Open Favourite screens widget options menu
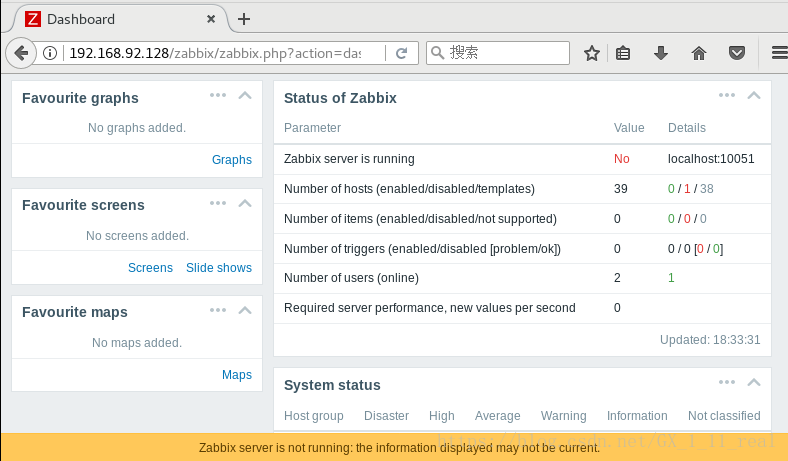This screenshot has height=461, width=788. click(x=218, y=203)
